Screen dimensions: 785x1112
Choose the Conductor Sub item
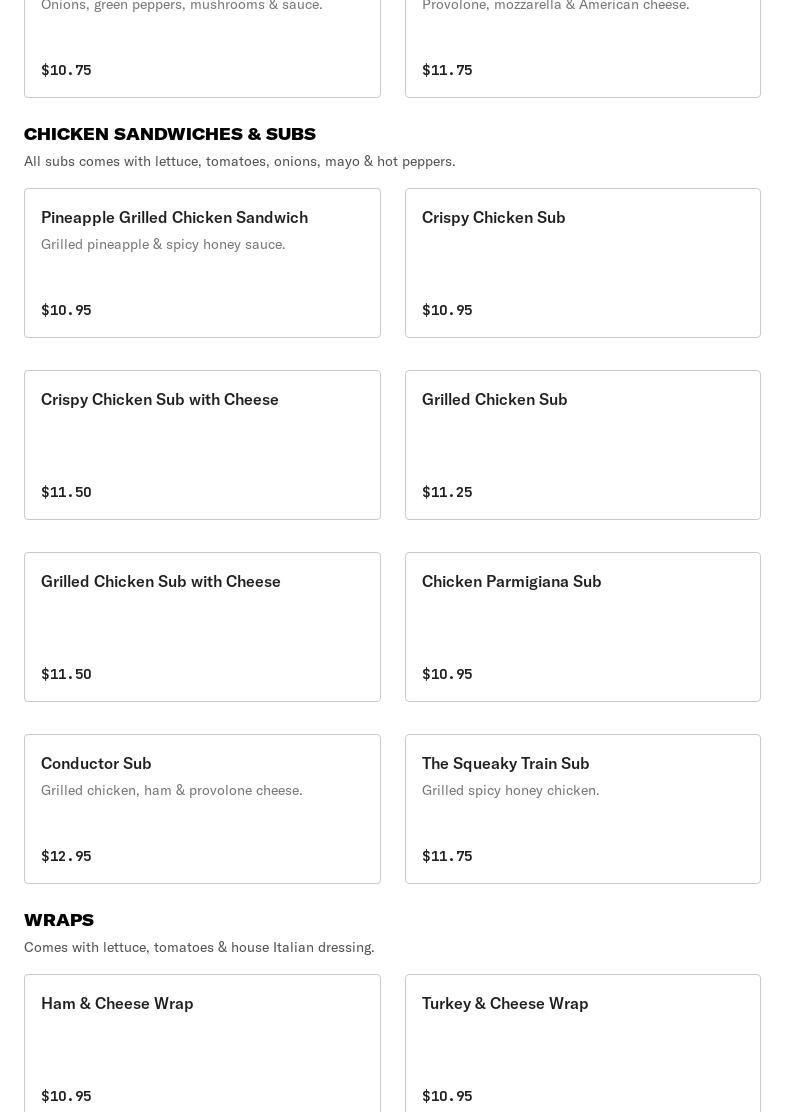(202, 808)
